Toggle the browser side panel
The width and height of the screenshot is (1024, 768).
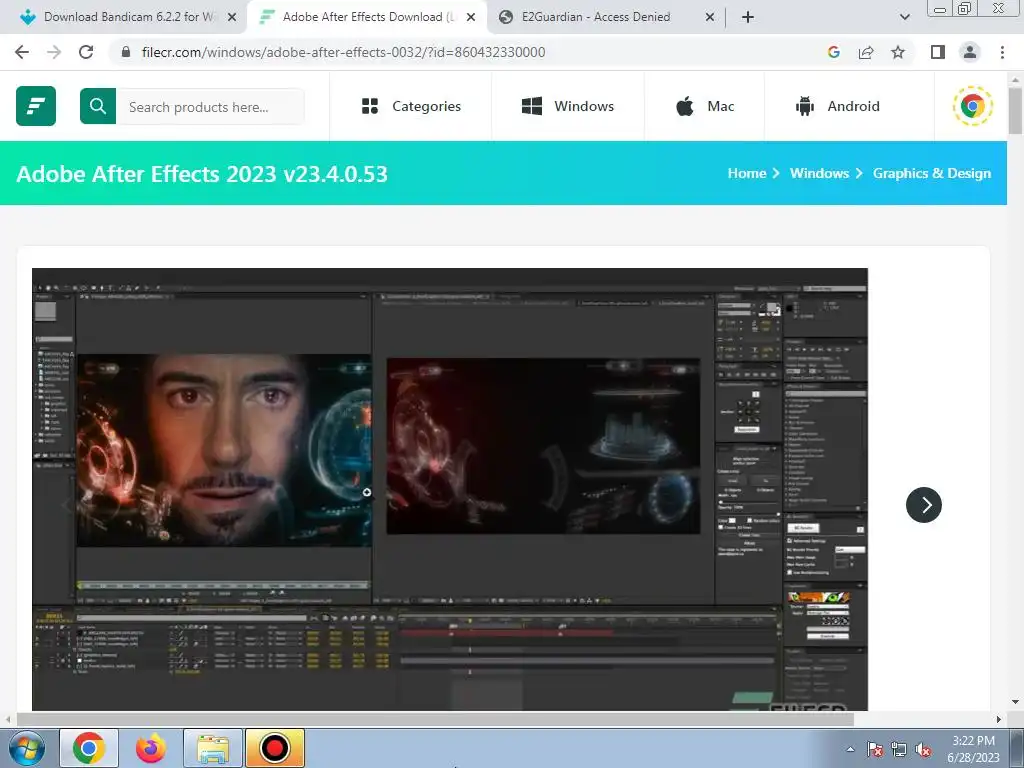(938, 52)
